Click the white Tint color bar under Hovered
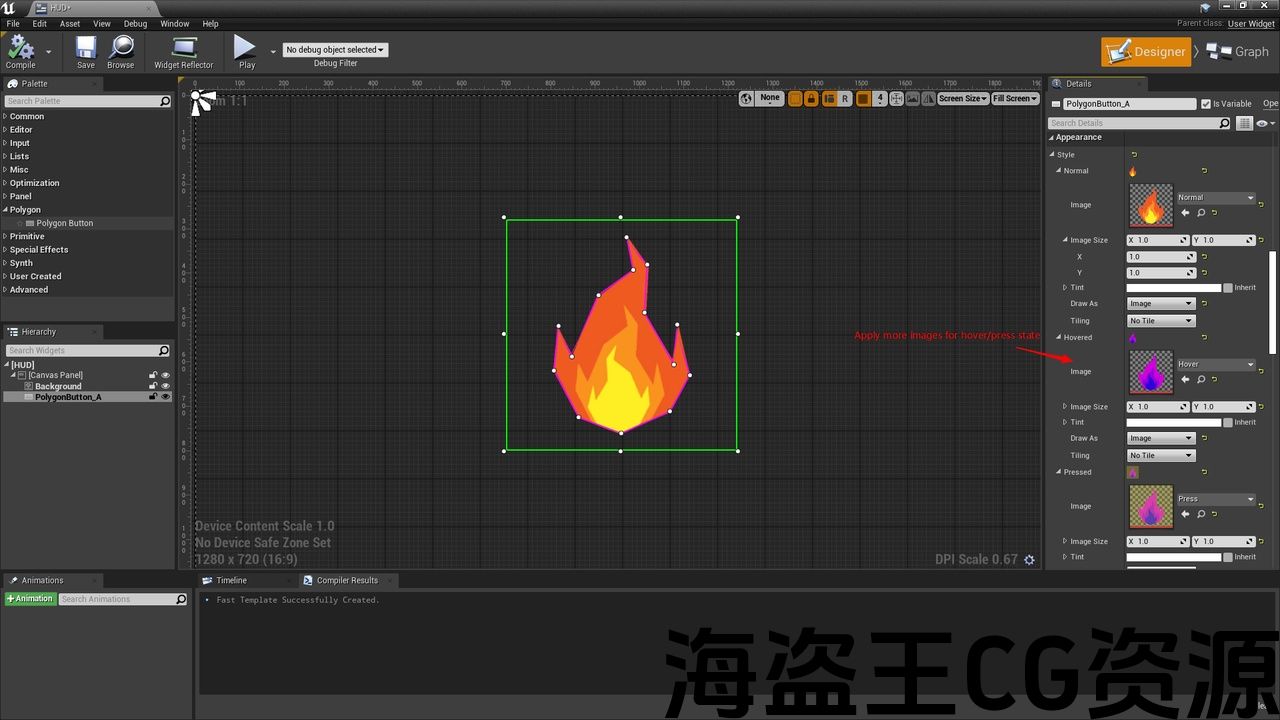Screen dimensions: 1280x720 pyautogui.click(x=1174, y=422)
